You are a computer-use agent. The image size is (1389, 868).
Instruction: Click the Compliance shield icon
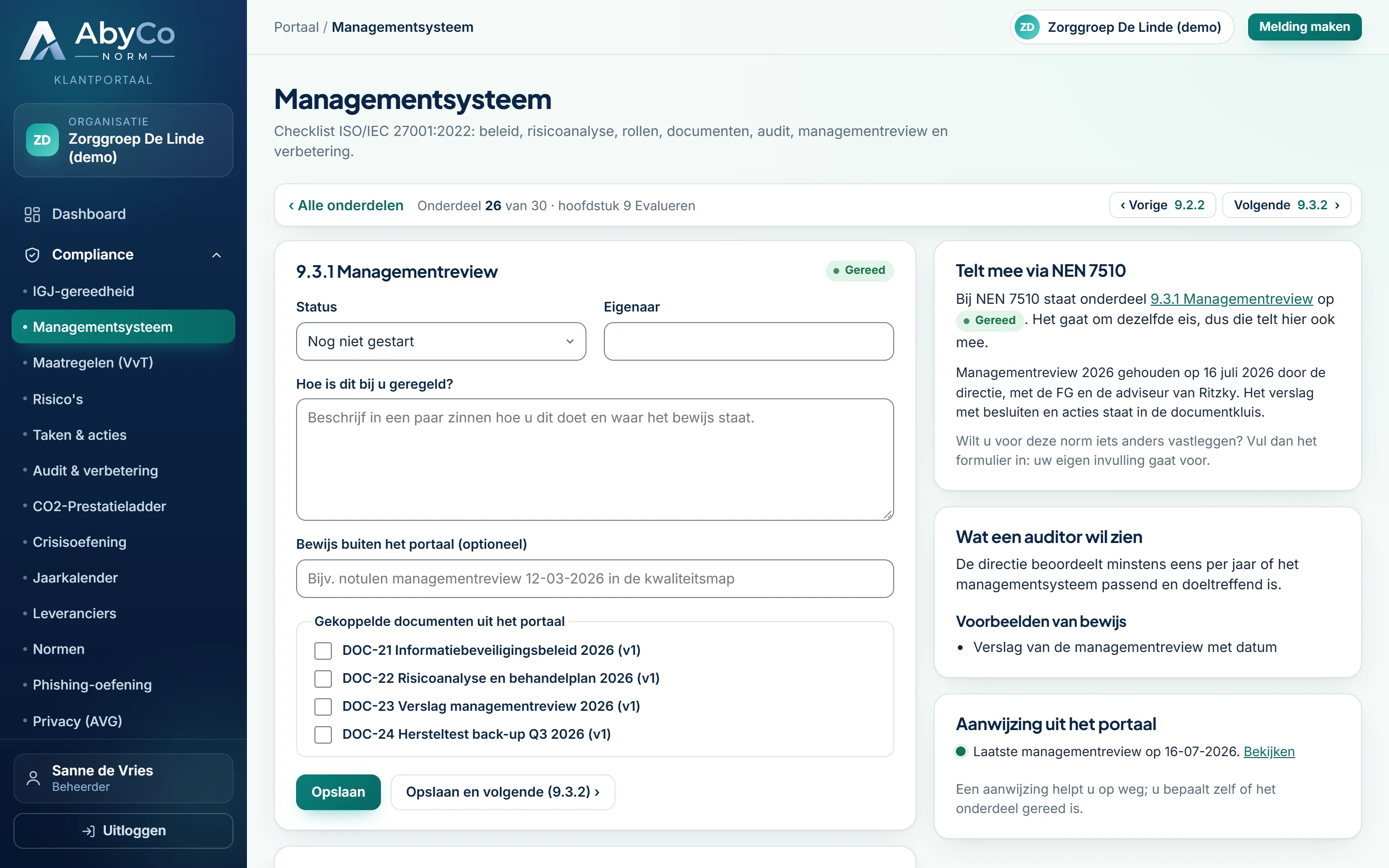32,254
